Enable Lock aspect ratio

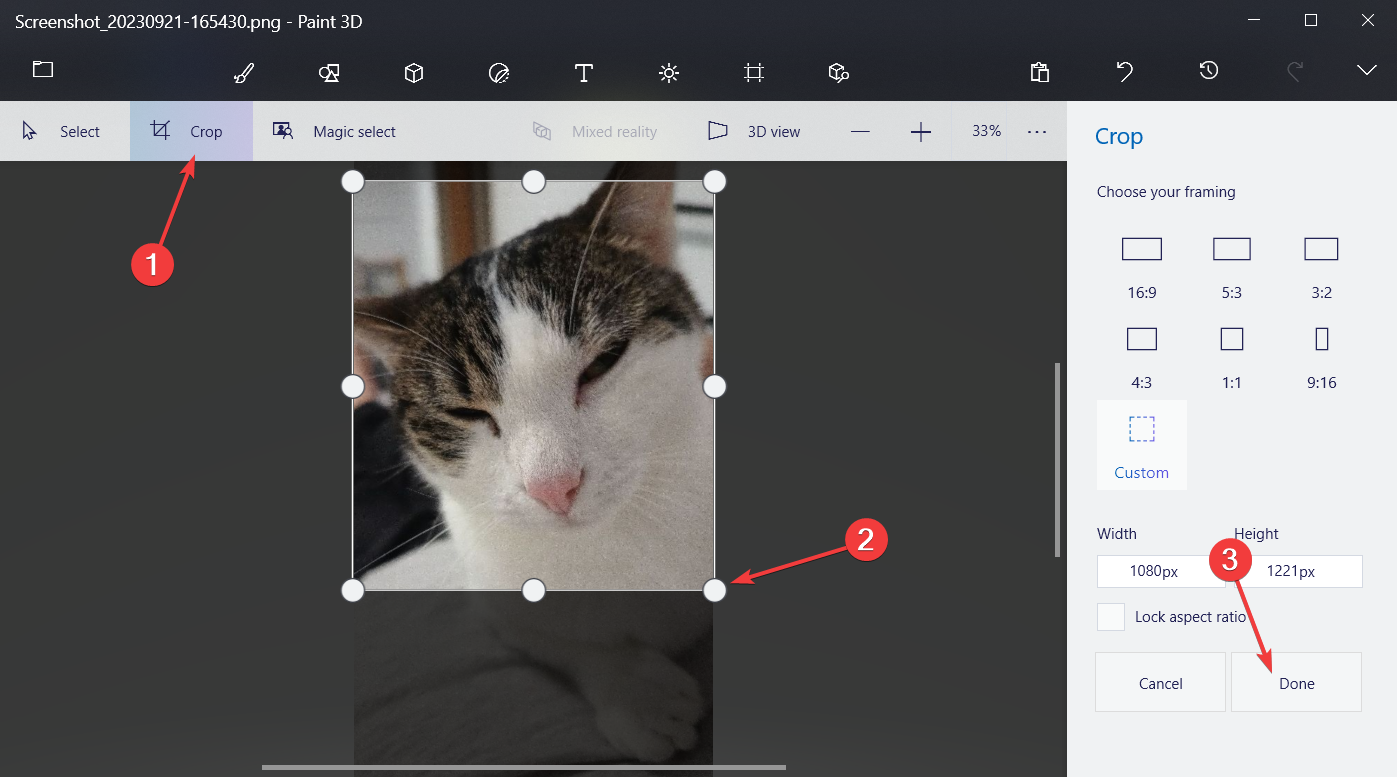[1110, 617]
